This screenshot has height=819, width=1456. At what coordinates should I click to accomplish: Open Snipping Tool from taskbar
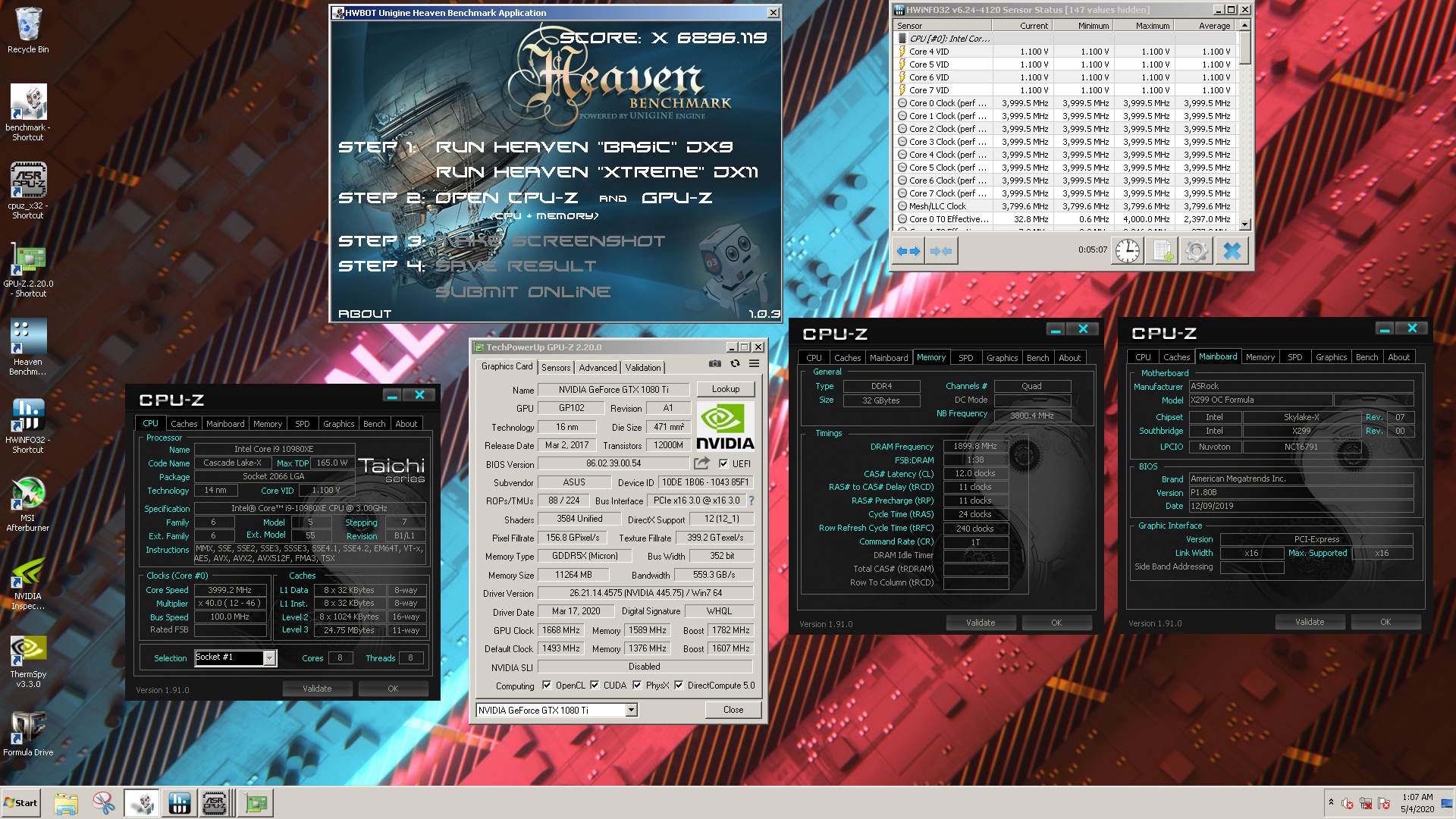(x=104, y=803)
